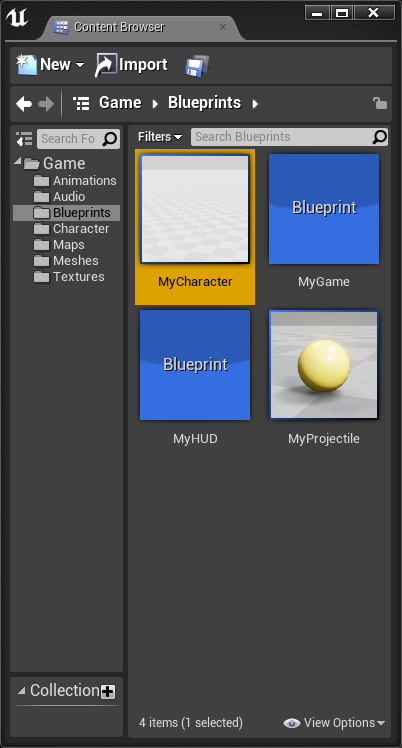The image size is (402, 748).
Task: Expand the Filters dropdown
Action: pos(160,137)
